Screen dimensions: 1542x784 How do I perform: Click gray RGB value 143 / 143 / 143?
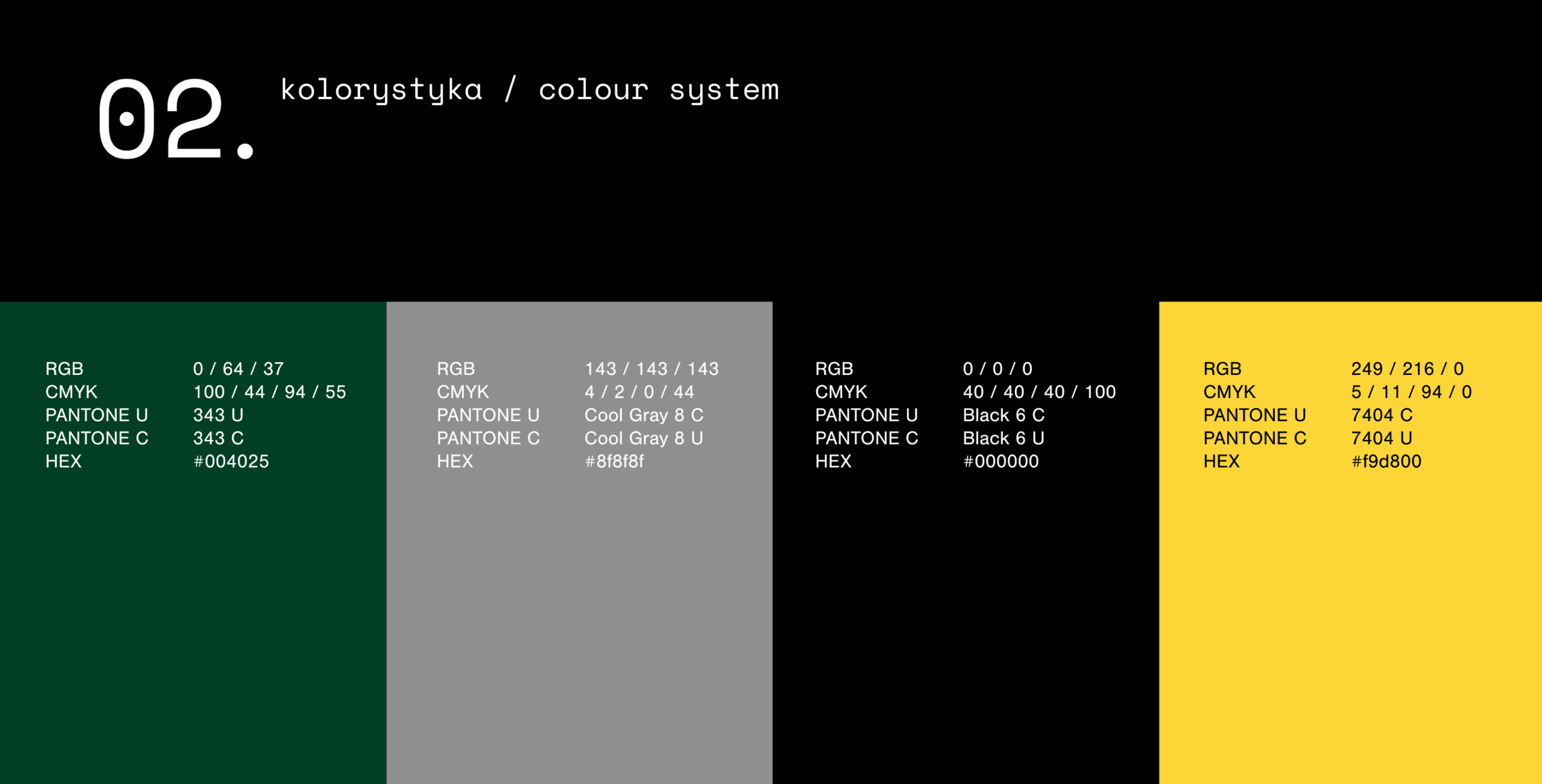(x=651, y=369)
